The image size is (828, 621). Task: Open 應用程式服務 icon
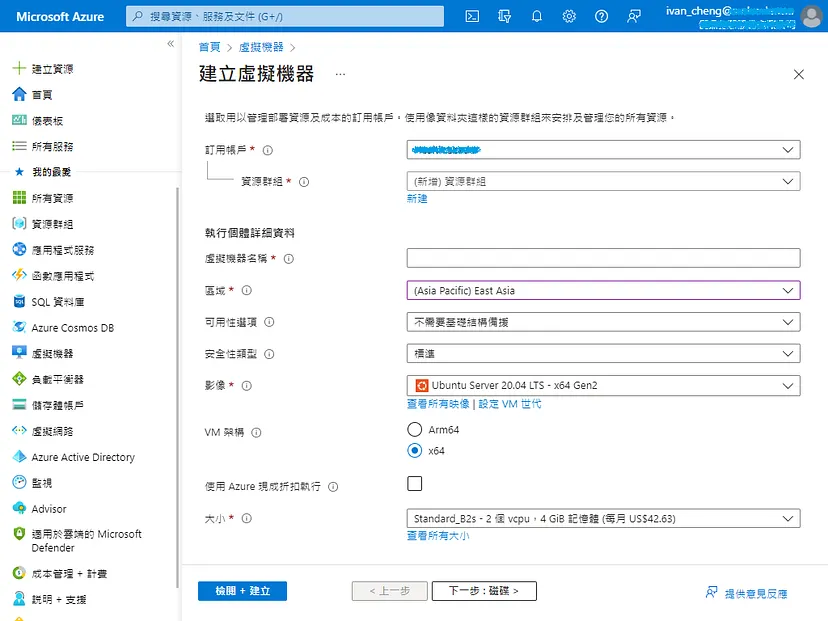pos(19,249)
